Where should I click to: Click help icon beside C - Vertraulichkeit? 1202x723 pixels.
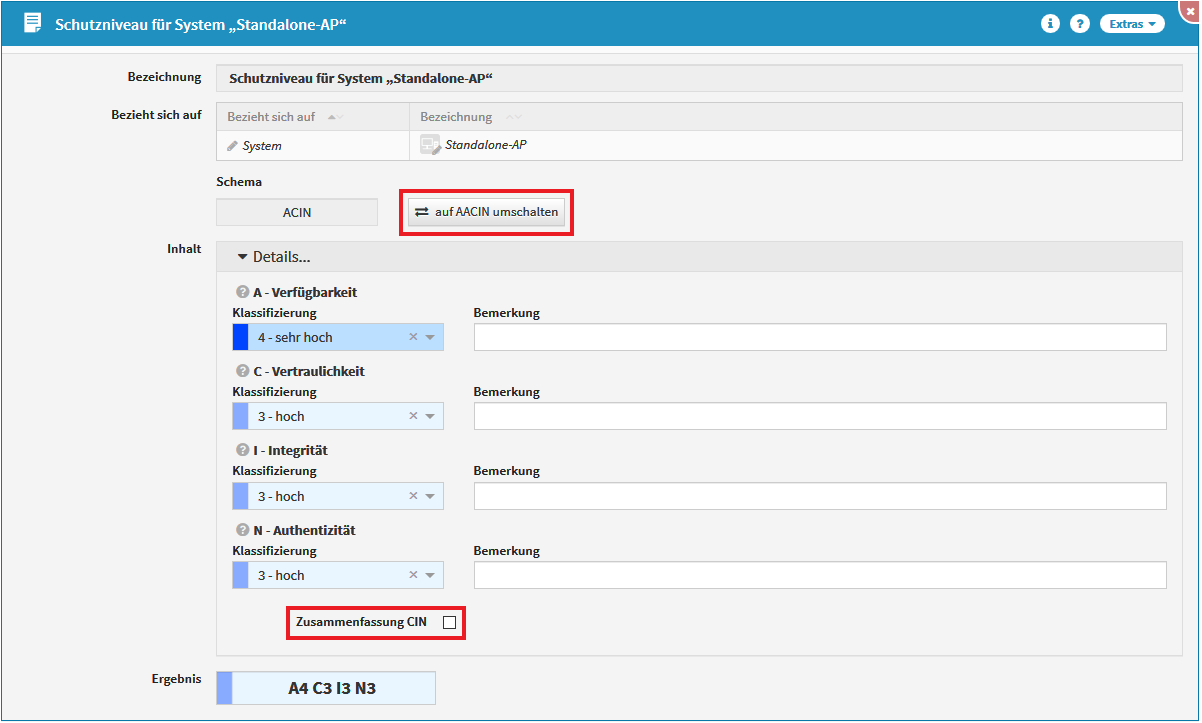click(x=242, y=371)
